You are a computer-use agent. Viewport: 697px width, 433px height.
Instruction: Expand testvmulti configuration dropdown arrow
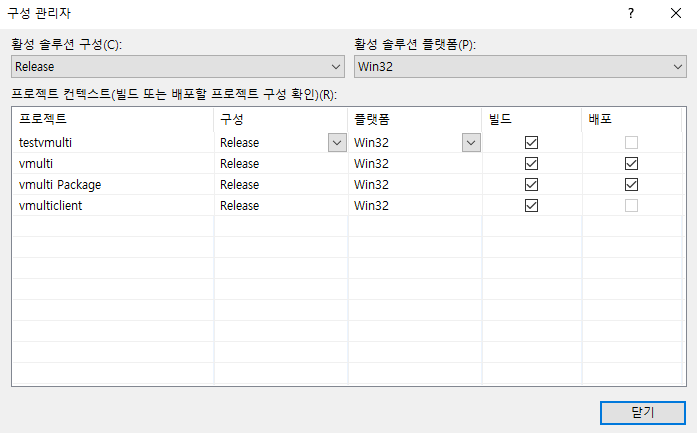click(336, 142)
